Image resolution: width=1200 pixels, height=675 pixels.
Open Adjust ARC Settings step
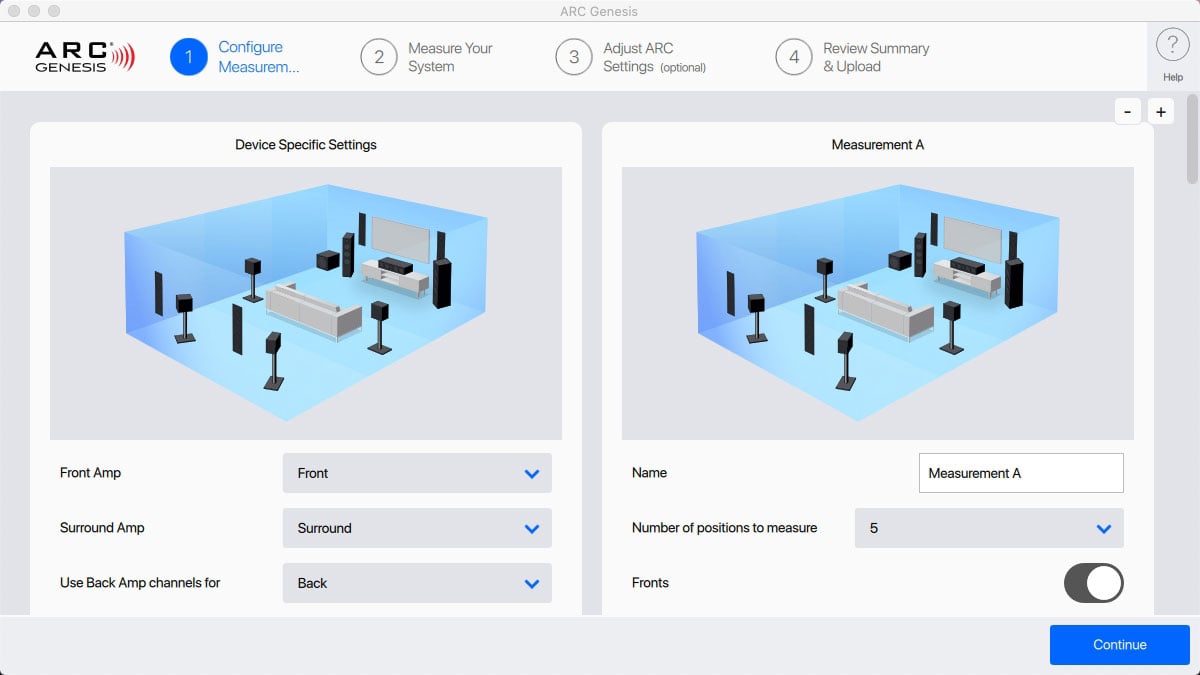654,57
